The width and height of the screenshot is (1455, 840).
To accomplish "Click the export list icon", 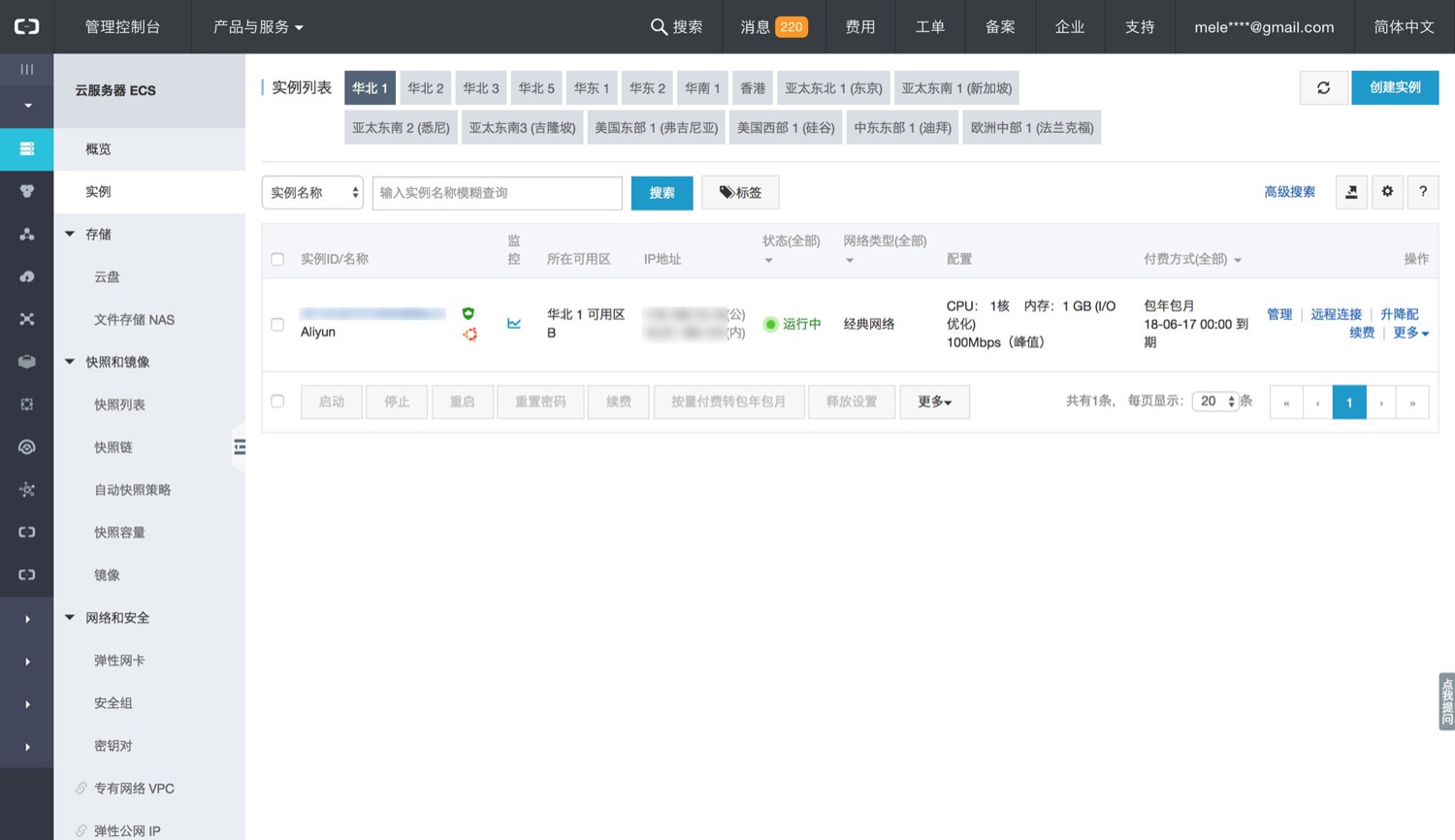I will tap(1351, 192).
